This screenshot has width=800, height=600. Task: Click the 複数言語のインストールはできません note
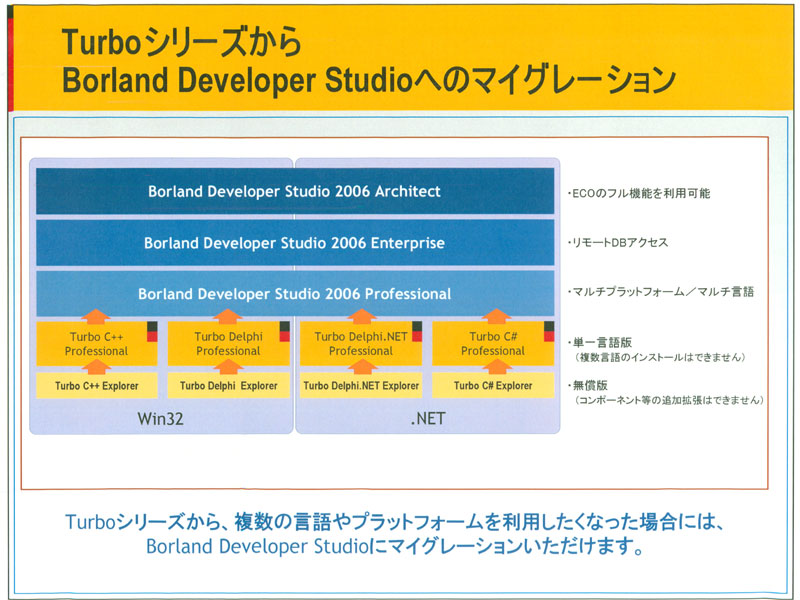pyautogui.click(x=661, y=357)
